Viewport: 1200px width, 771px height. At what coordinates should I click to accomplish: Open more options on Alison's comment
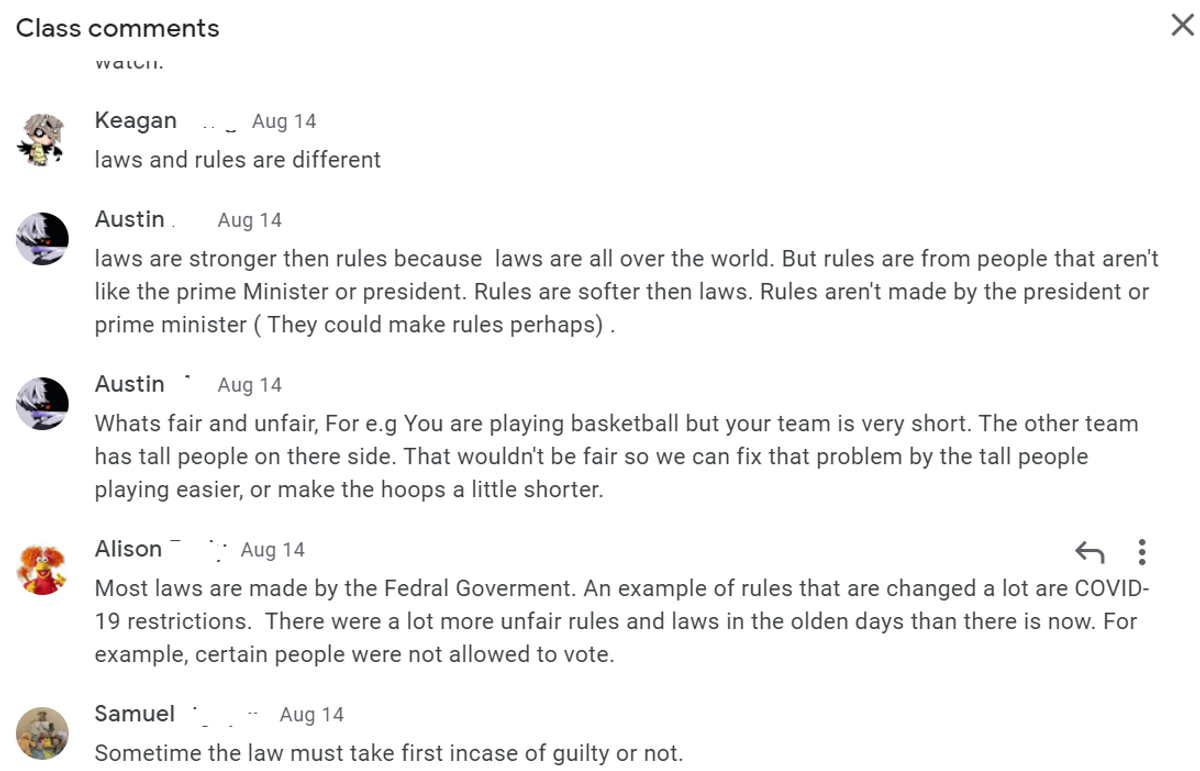click(x=1142, y=551)
